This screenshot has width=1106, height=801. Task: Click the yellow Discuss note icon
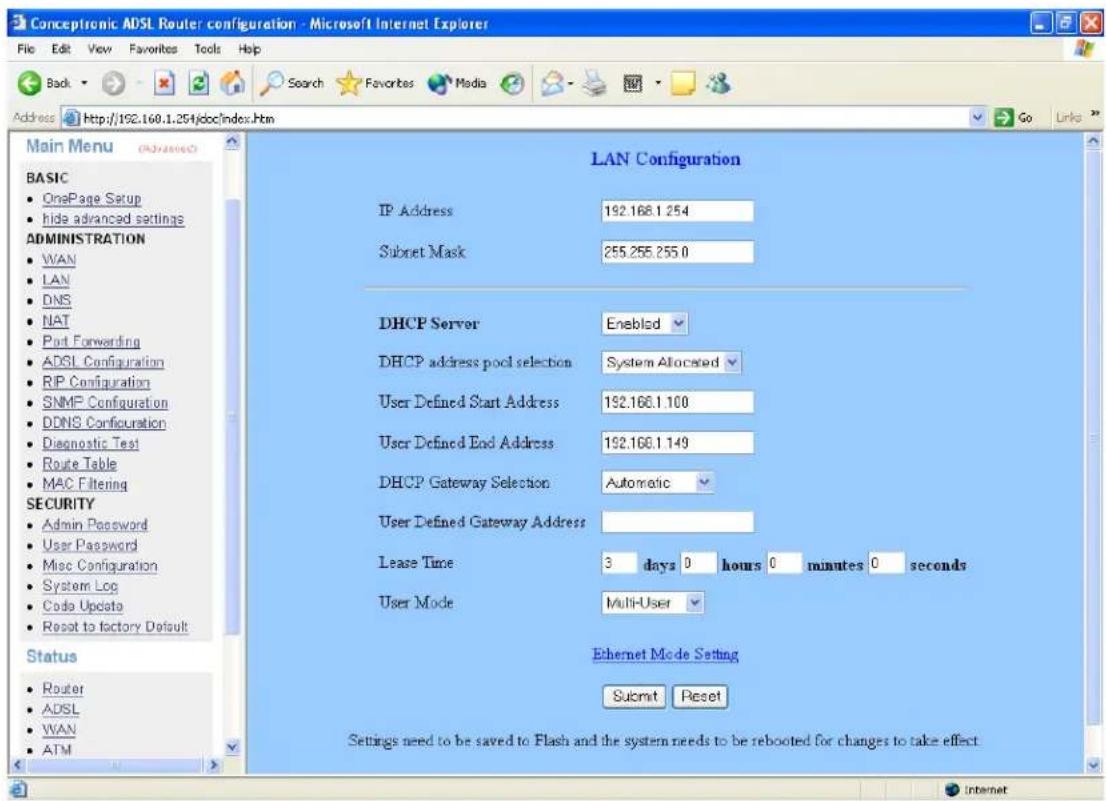pyautogui.click(x=683, y=84)
